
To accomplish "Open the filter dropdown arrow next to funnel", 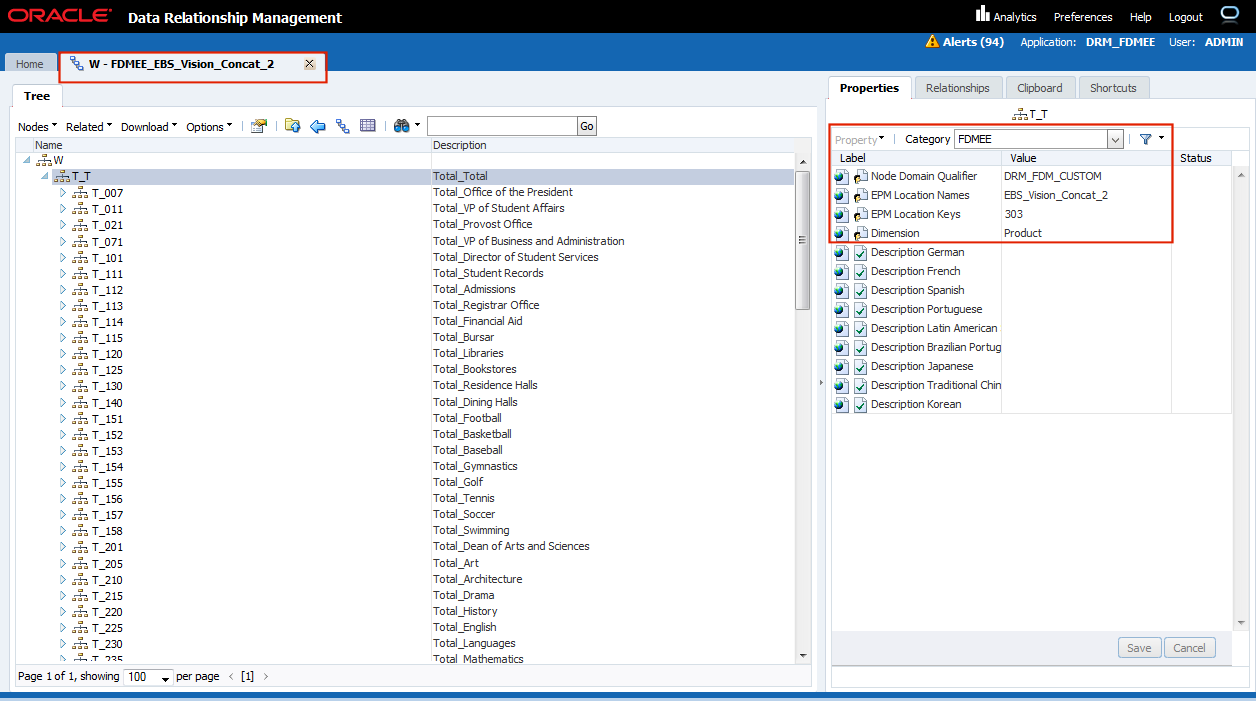I will pos(1161,138).
